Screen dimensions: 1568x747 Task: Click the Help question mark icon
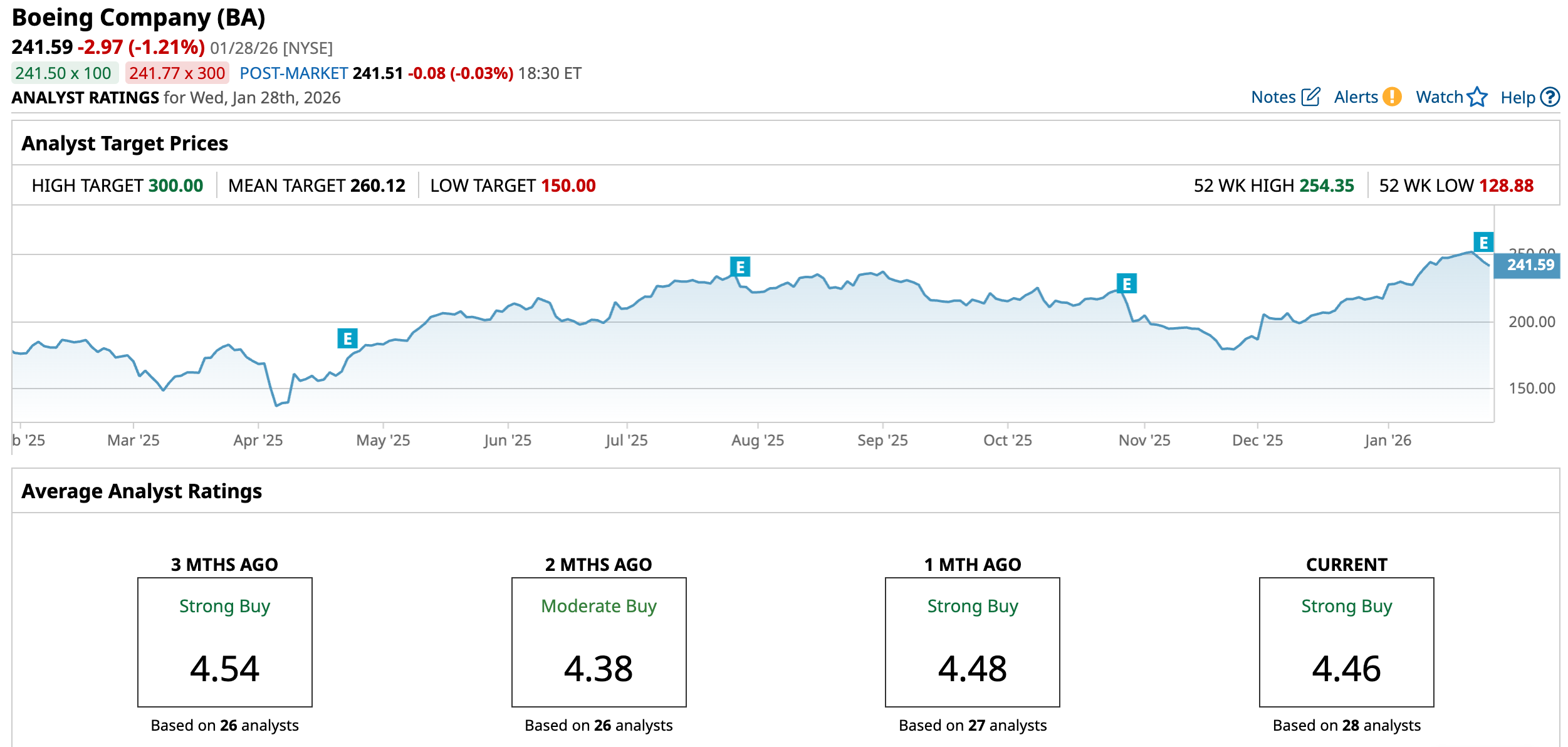coord(1550,97)
